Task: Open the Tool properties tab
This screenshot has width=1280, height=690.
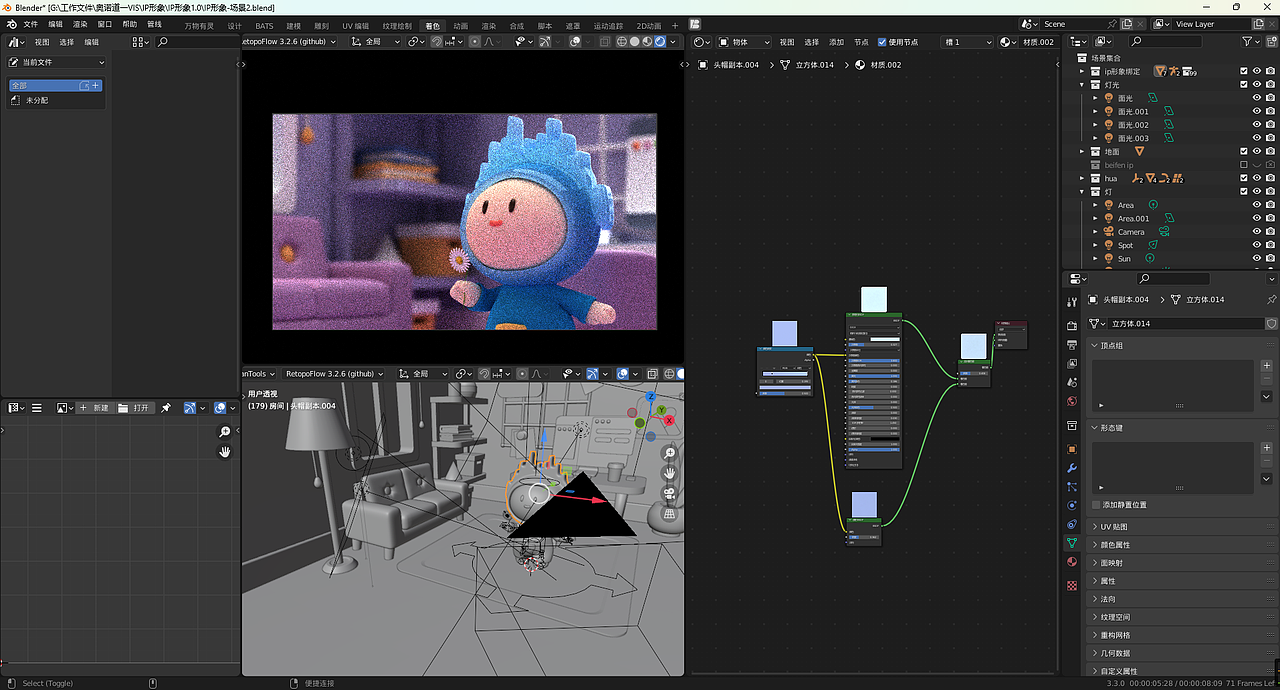Action: (1072, 302)
